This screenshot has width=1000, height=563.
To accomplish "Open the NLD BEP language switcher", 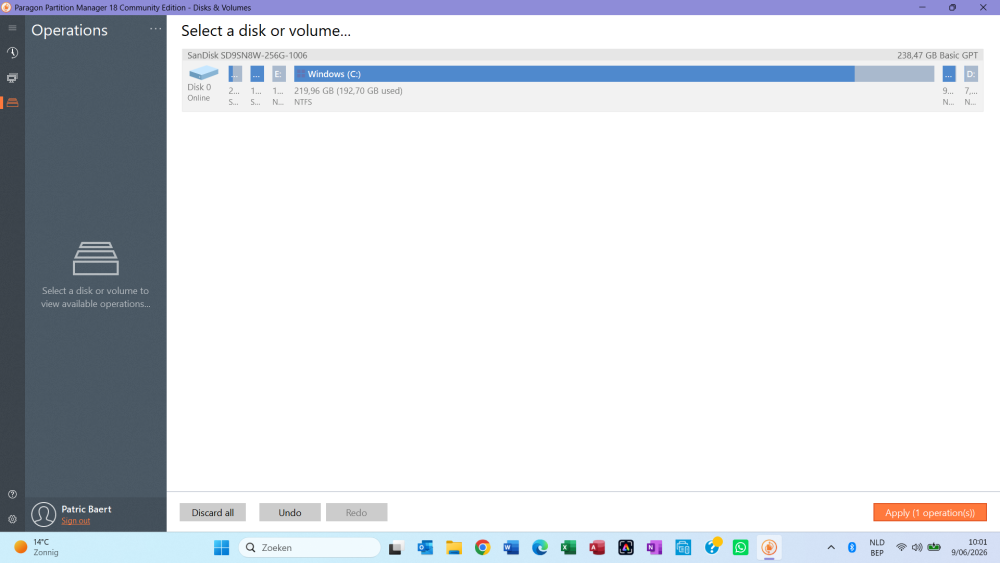I will pyautogui.click(x=877, y=547).
